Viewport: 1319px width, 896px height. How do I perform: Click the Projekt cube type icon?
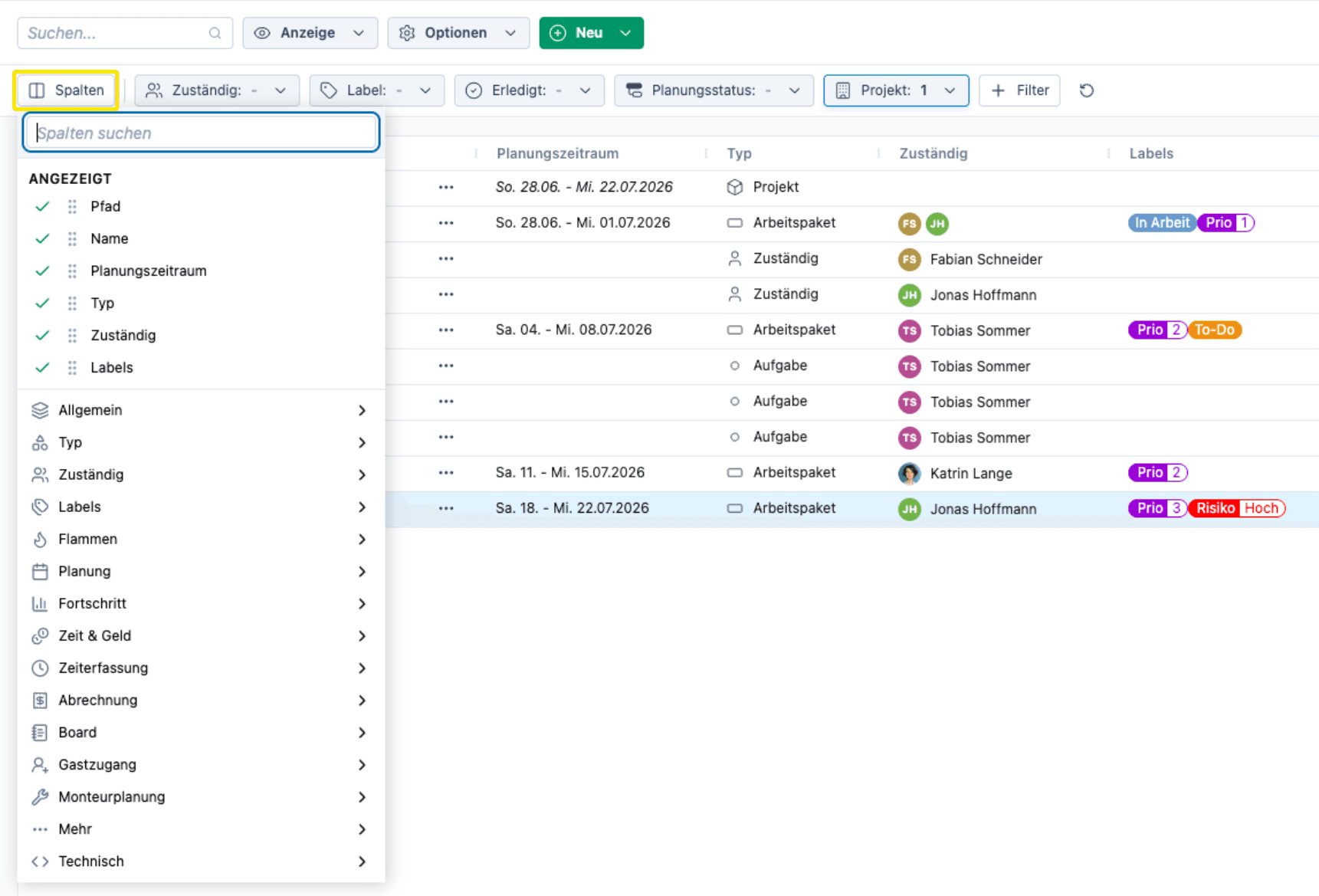(x=734, y=187)
